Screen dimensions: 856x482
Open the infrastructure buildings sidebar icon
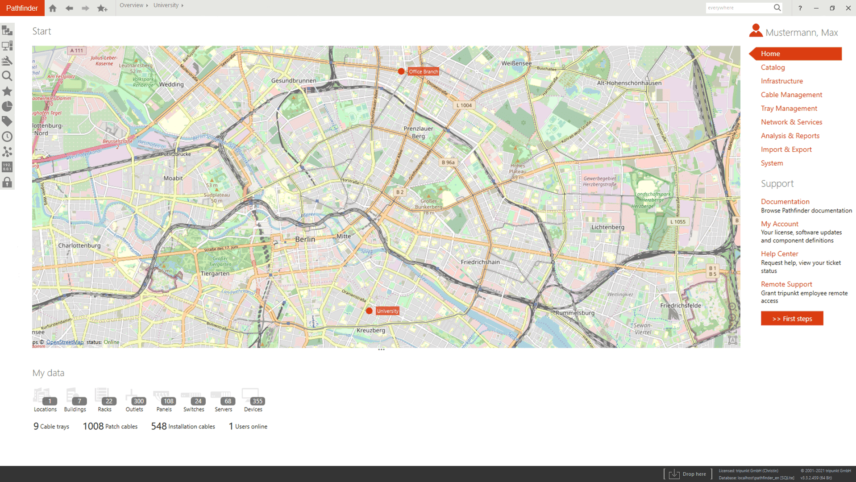coord(7,31)
